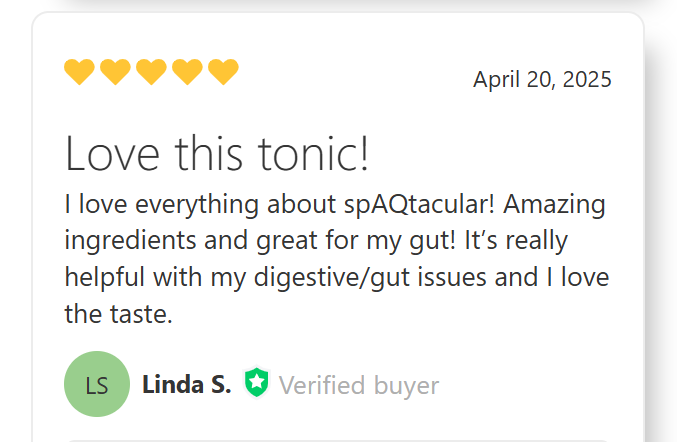Select the last line ending with the taste.

(x=119, y=314)
